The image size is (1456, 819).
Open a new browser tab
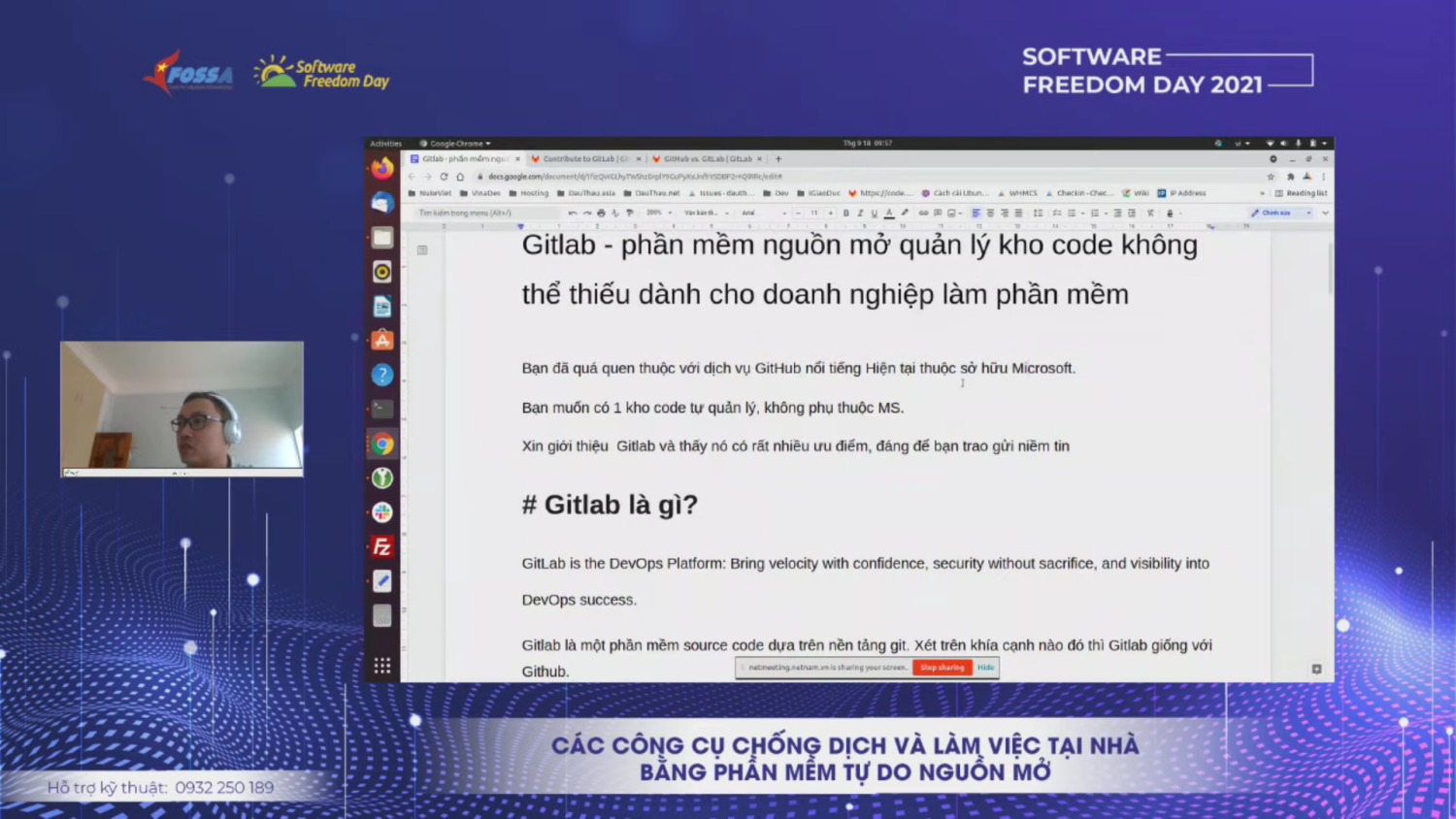pyautogui.click(x=778, y=159)
